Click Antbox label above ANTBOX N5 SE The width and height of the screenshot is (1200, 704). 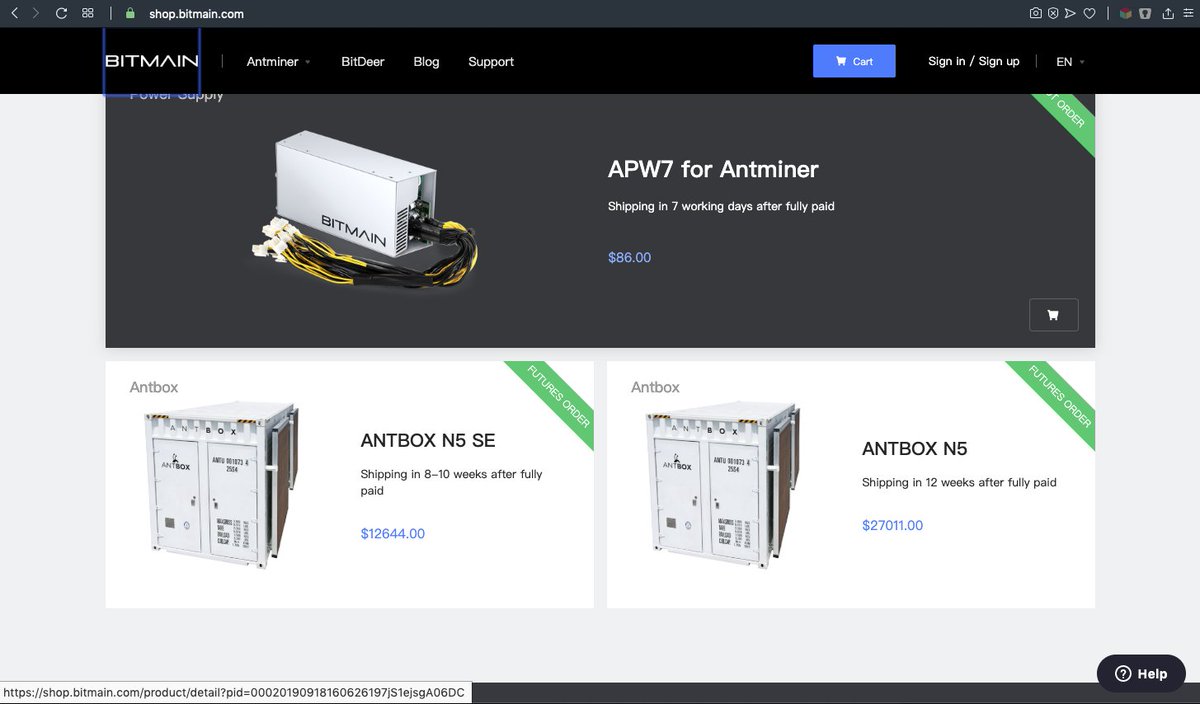(x=154, y=387)
